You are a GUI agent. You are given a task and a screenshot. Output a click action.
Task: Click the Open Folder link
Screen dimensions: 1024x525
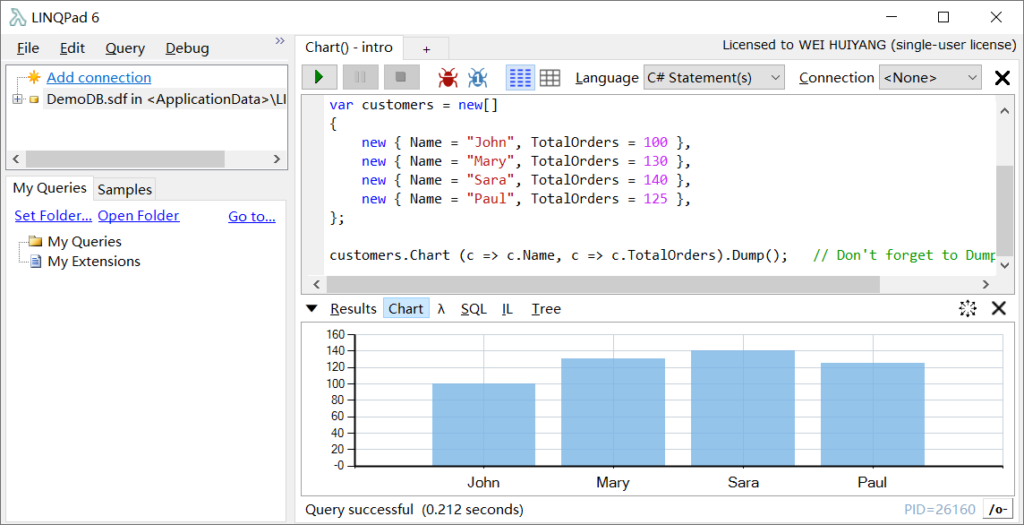click(138, 215)
